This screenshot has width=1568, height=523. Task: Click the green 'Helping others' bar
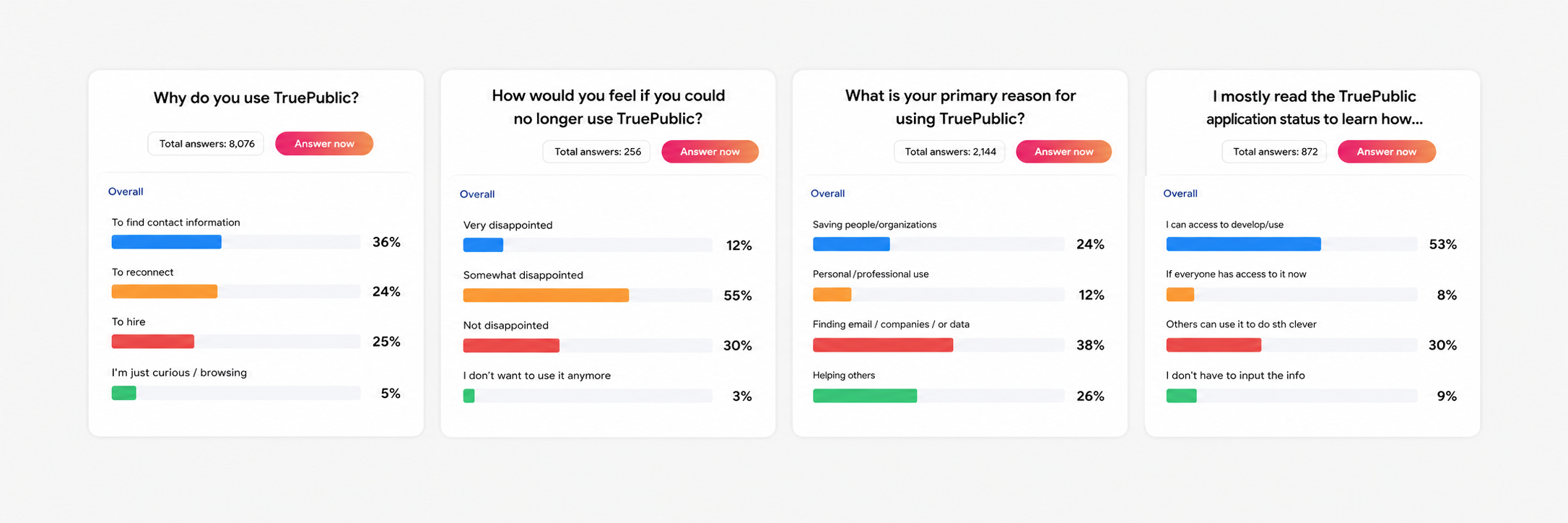click(x=865, y=396)
